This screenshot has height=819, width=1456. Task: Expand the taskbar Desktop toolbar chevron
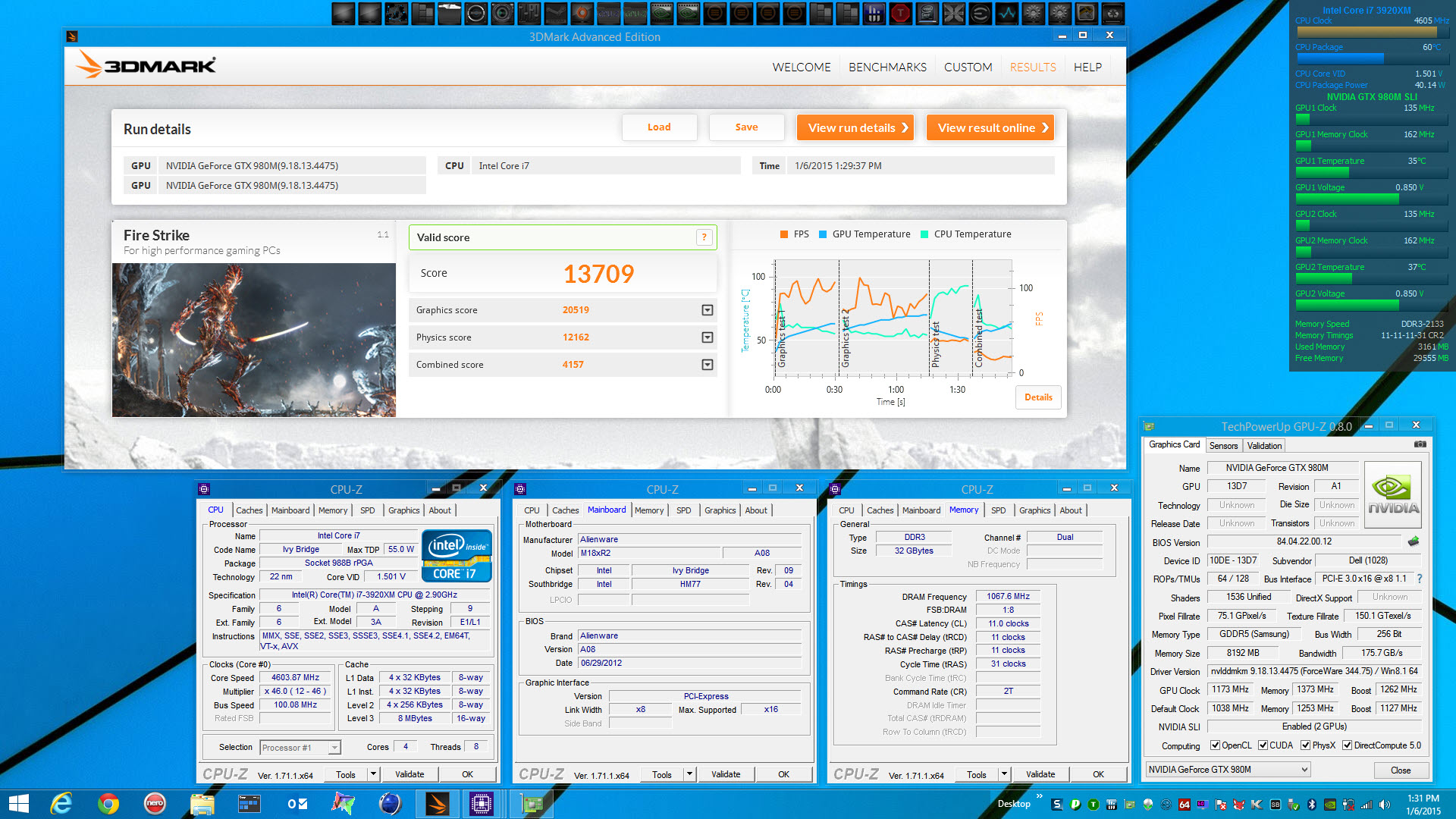(x=1039, y=796)
